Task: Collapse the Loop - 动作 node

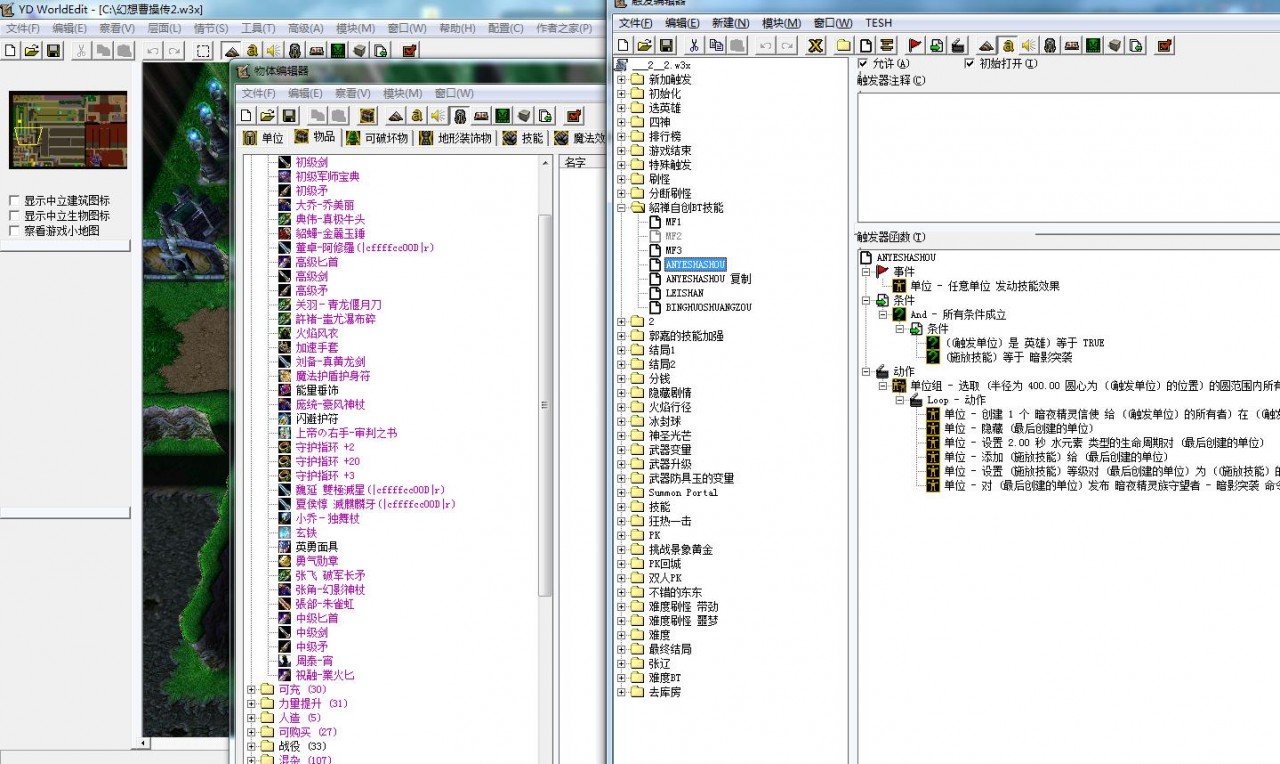Action: pyautogui.click(x=900, y=400)
